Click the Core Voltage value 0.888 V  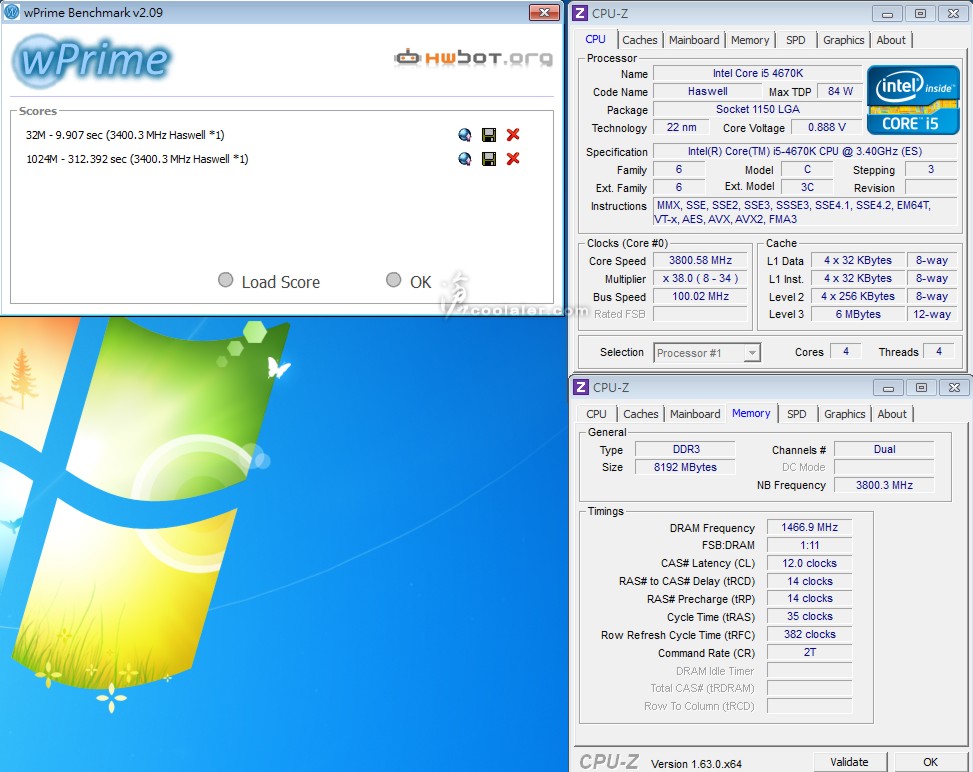point(827,127)
